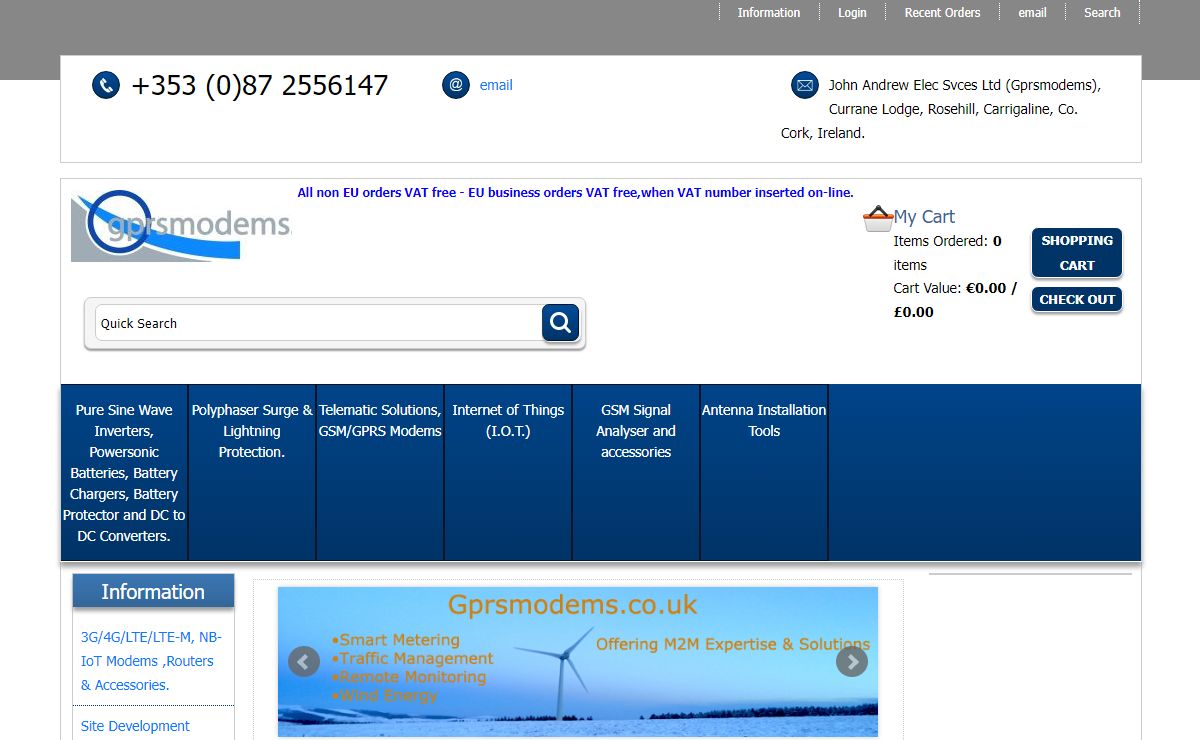Screen dimensions: 1200x740
Task: Click the Information sidebar heading
Action: (153, 591)
